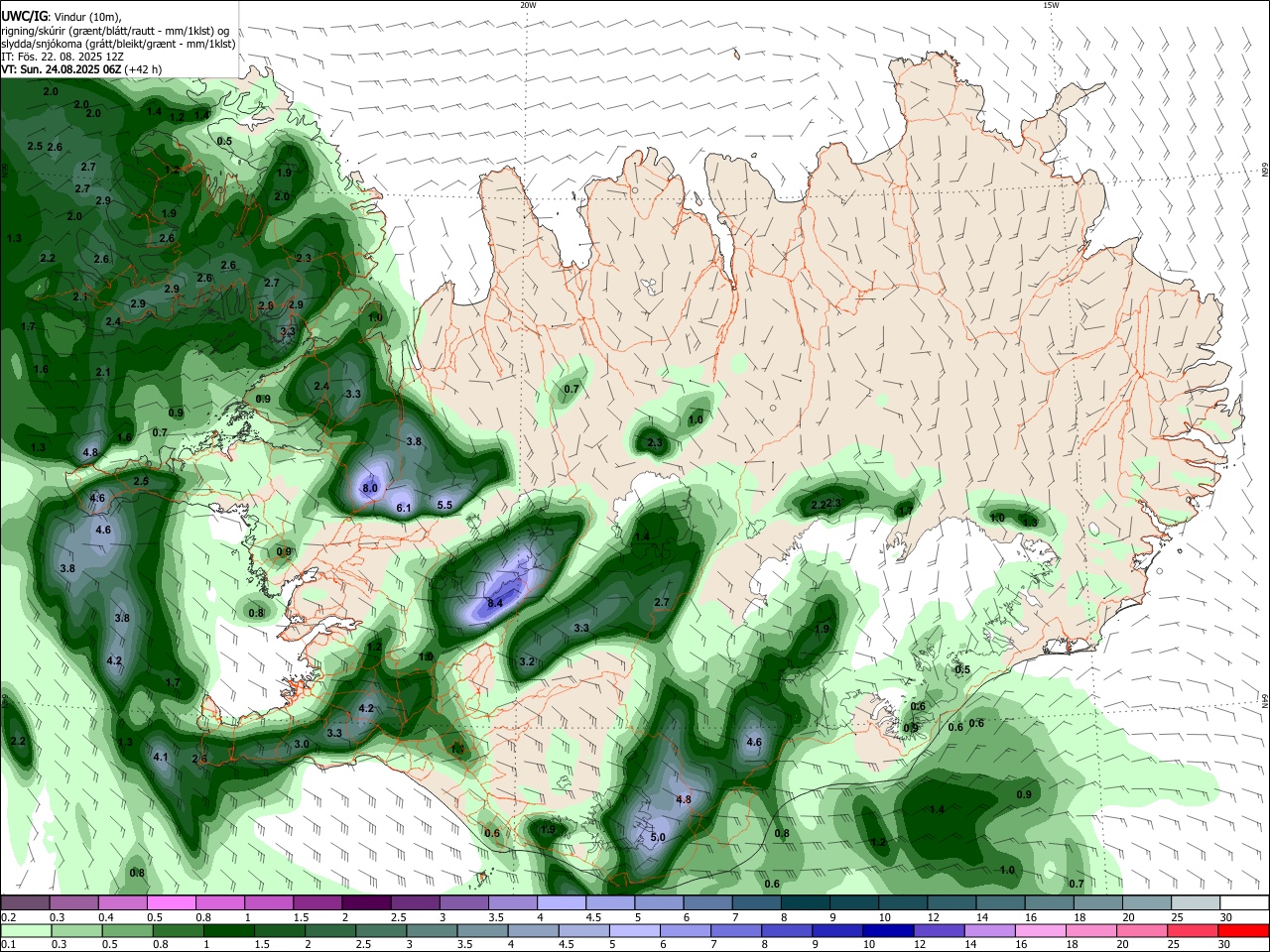Click the lavender swatch labeled 5 in bottom legend row
This screenshot has width=1270, height=952.
[634, 930]
